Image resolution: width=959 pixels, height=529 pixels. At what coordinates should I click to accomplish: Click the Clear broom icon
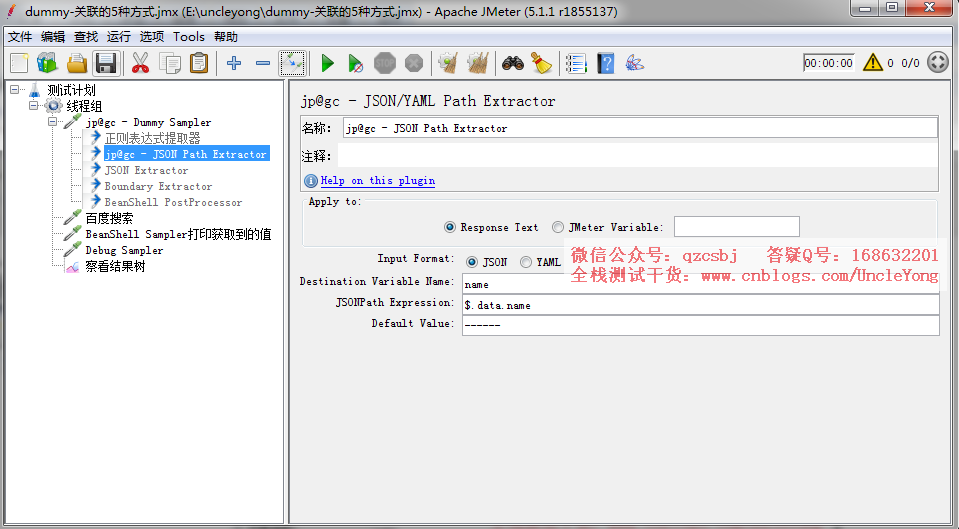click(448, 63)
